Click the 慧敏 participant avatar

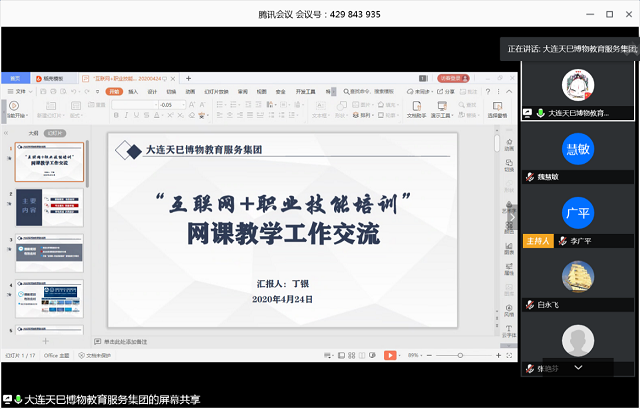click(578, 149)
